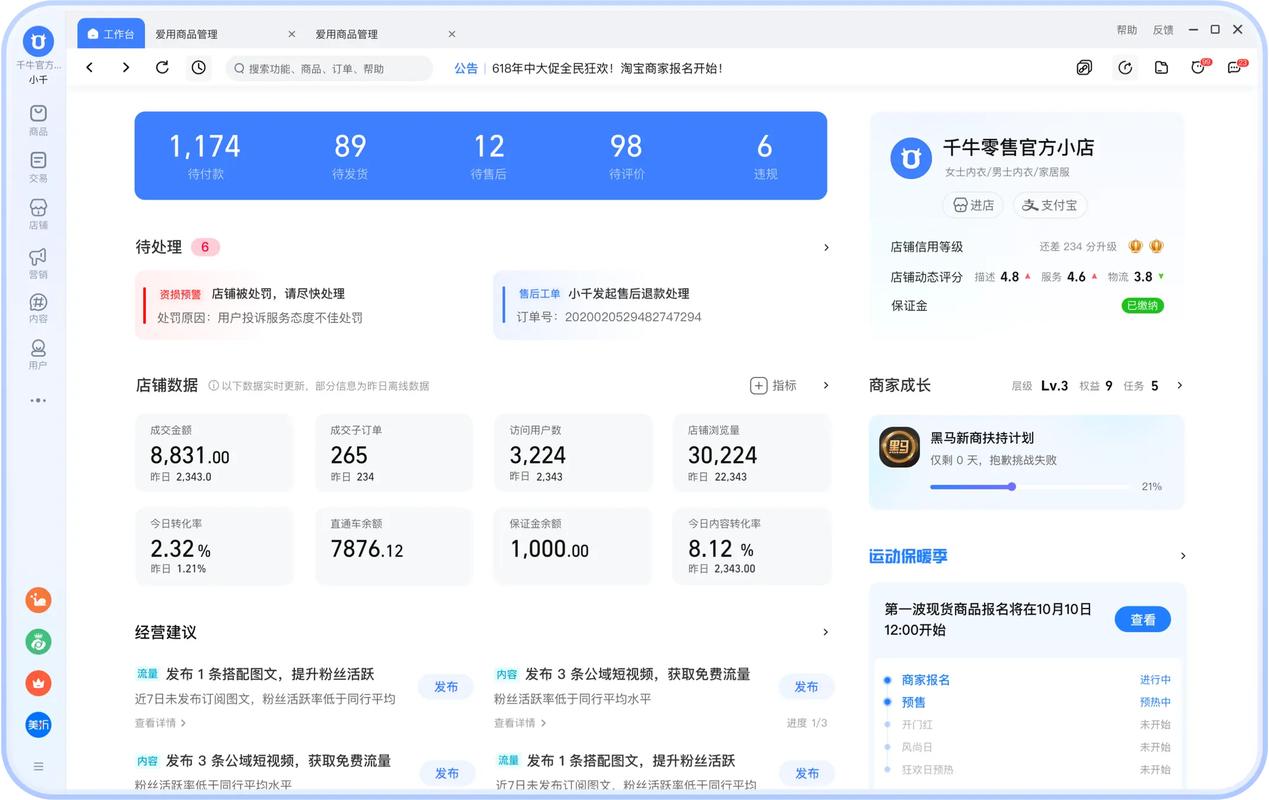The image size is (1269, 800).
Task: Expand the 待处理 section chevron
Action: (x=826, y=246)
